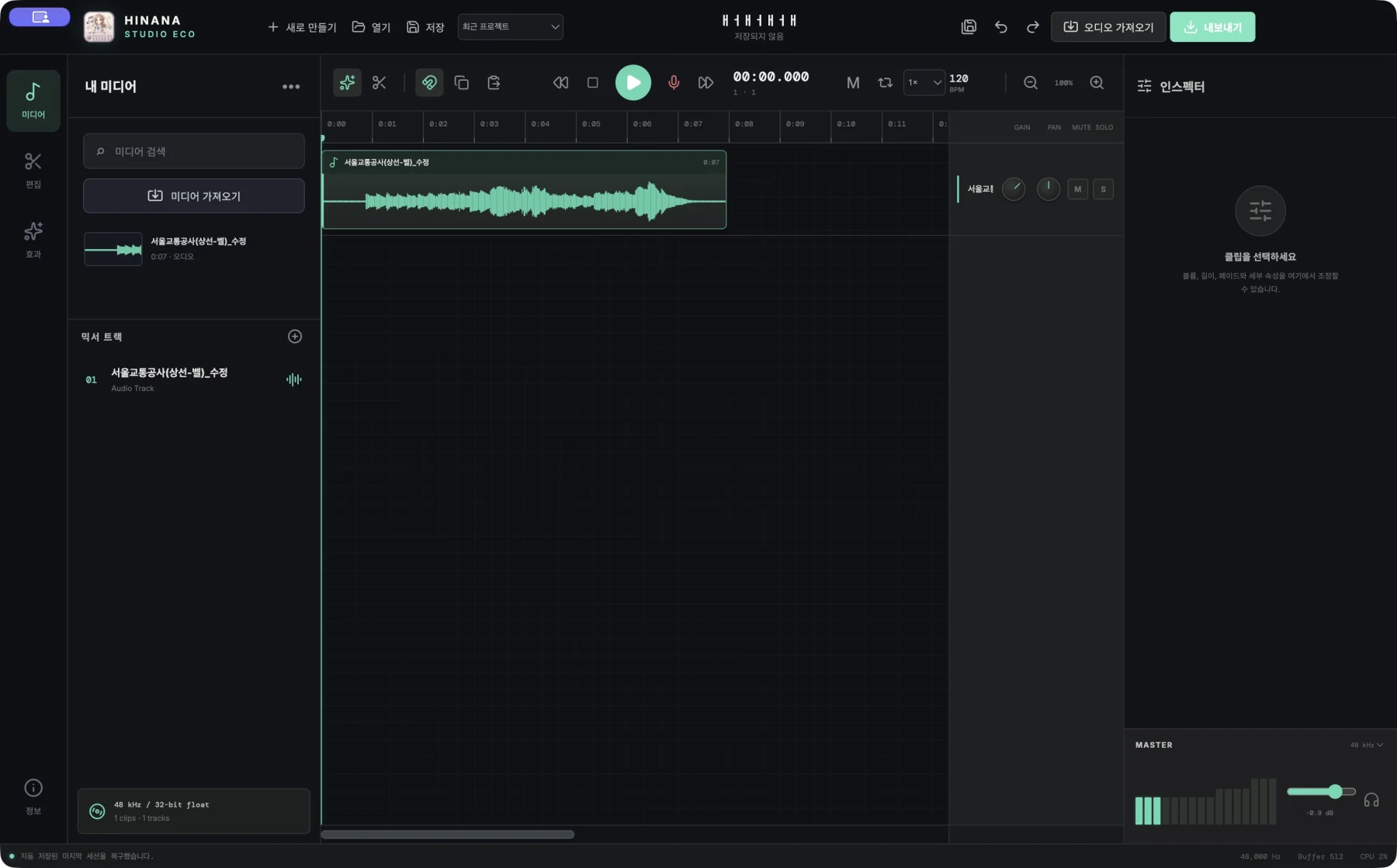Viewport: 1397px width, 868px height.
Task: Toggle the metronome M button
Action: point(853,82)
